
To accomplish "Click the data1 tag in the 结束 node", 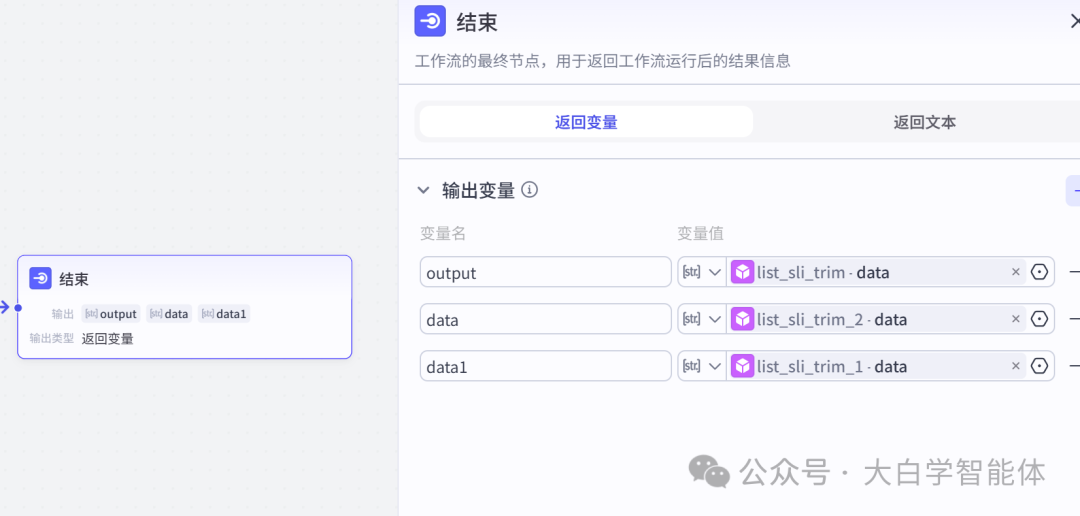I will click(224, 314).
